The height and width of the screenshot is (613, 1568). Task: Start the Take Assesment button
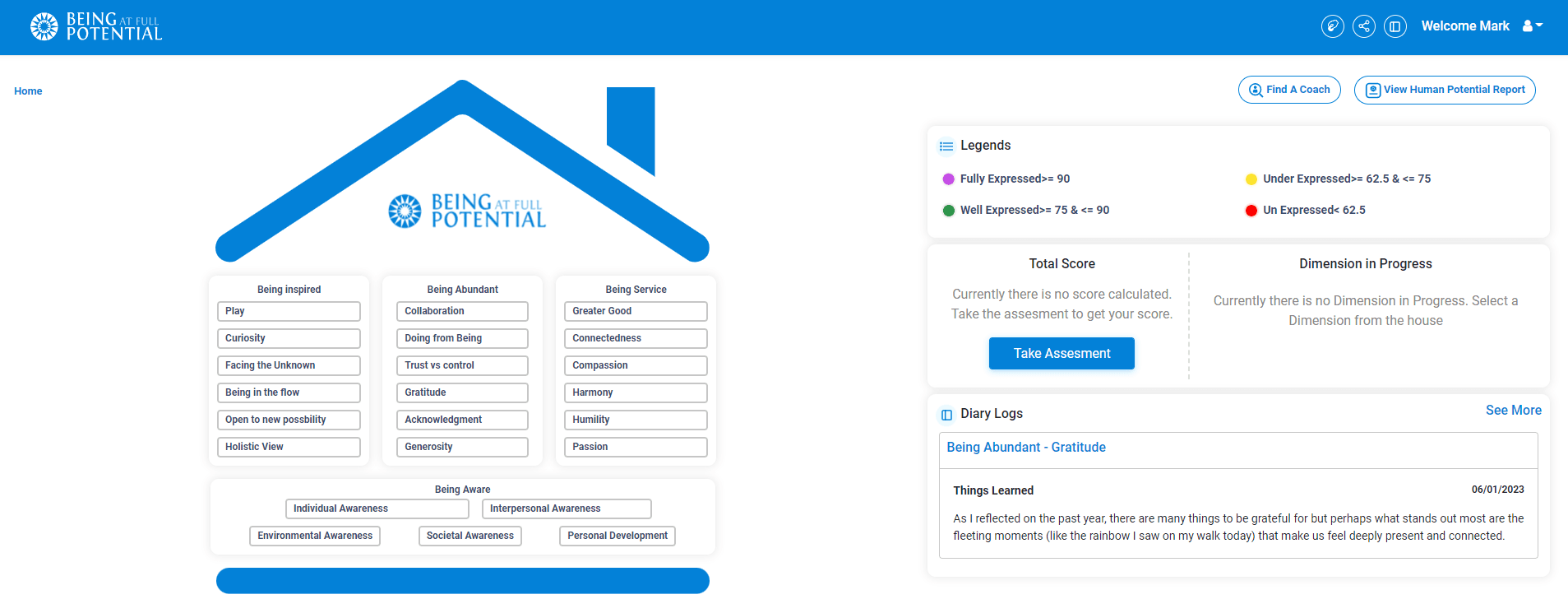[x=1062, y=353]
